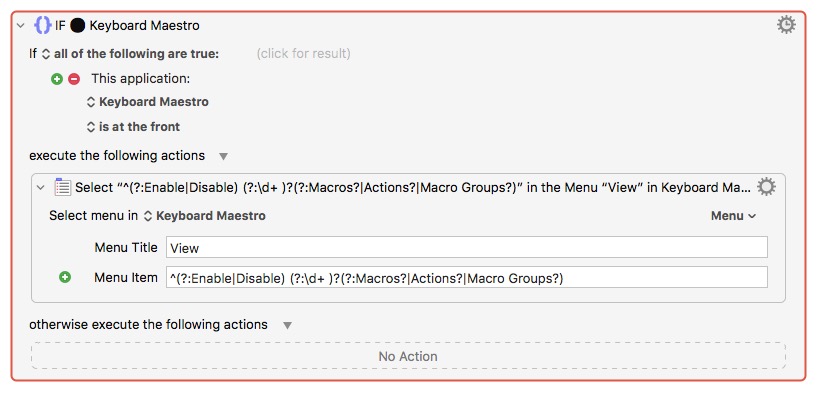
Task: Collapse the IF Keyboard Maestro action
Action: [21, 26]
